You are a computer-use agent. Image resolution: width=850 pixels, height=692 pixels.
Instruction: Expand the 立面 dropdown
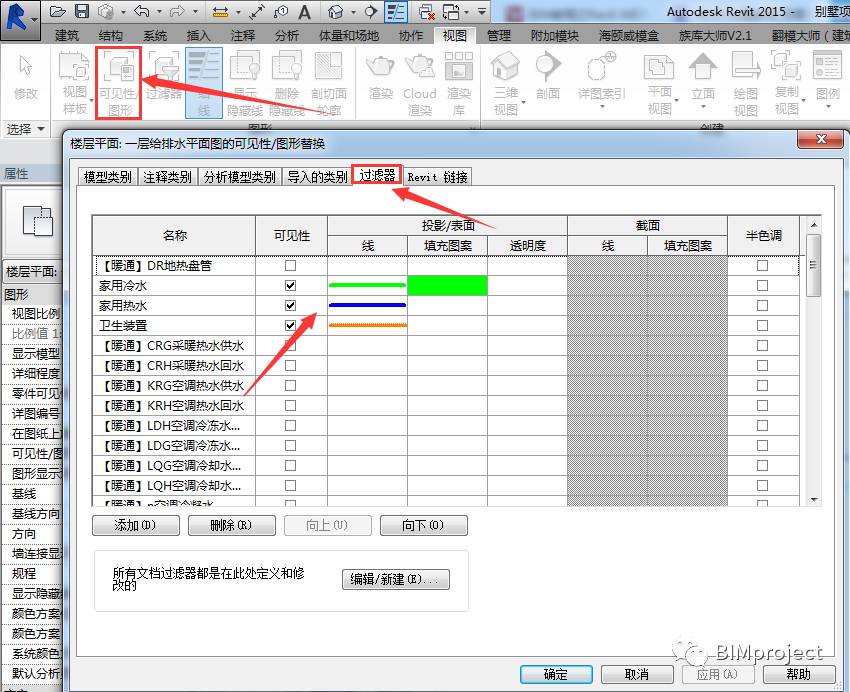(x=703, y=107)
